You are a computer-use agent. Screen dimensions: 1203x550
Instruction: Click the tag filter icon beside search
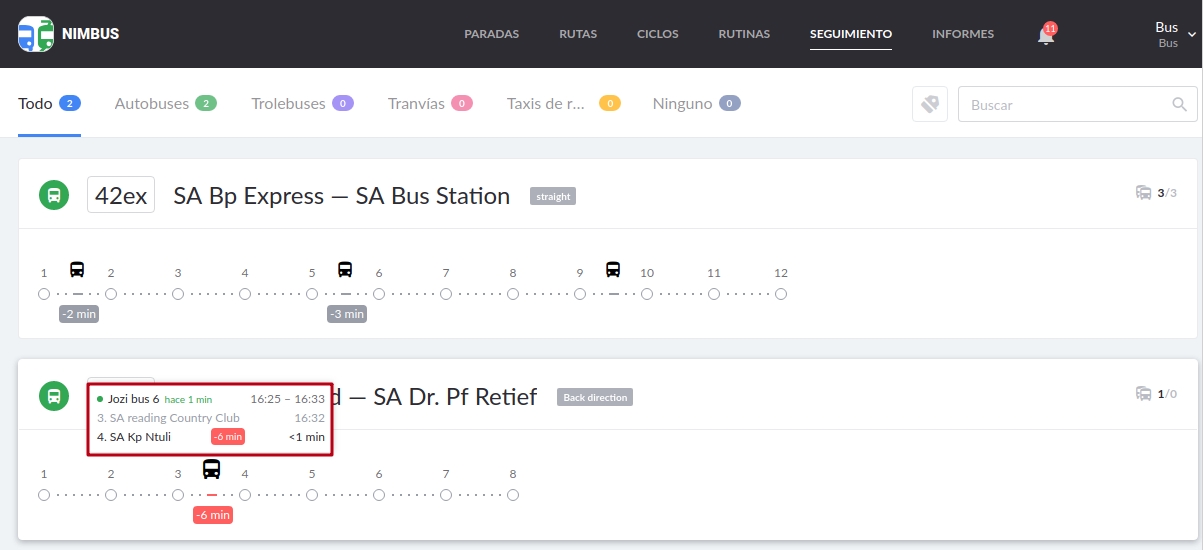pos(929,104)
